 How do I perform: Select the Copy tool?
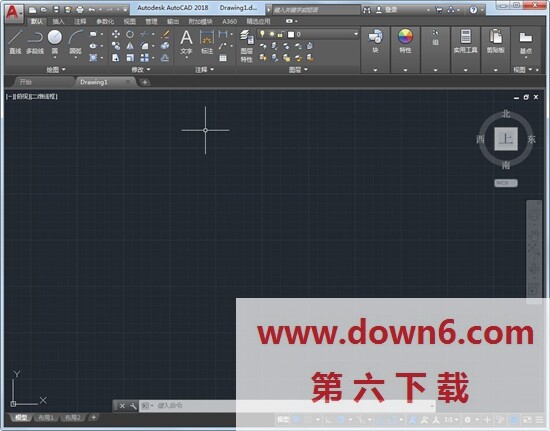(x=115, y=46)
